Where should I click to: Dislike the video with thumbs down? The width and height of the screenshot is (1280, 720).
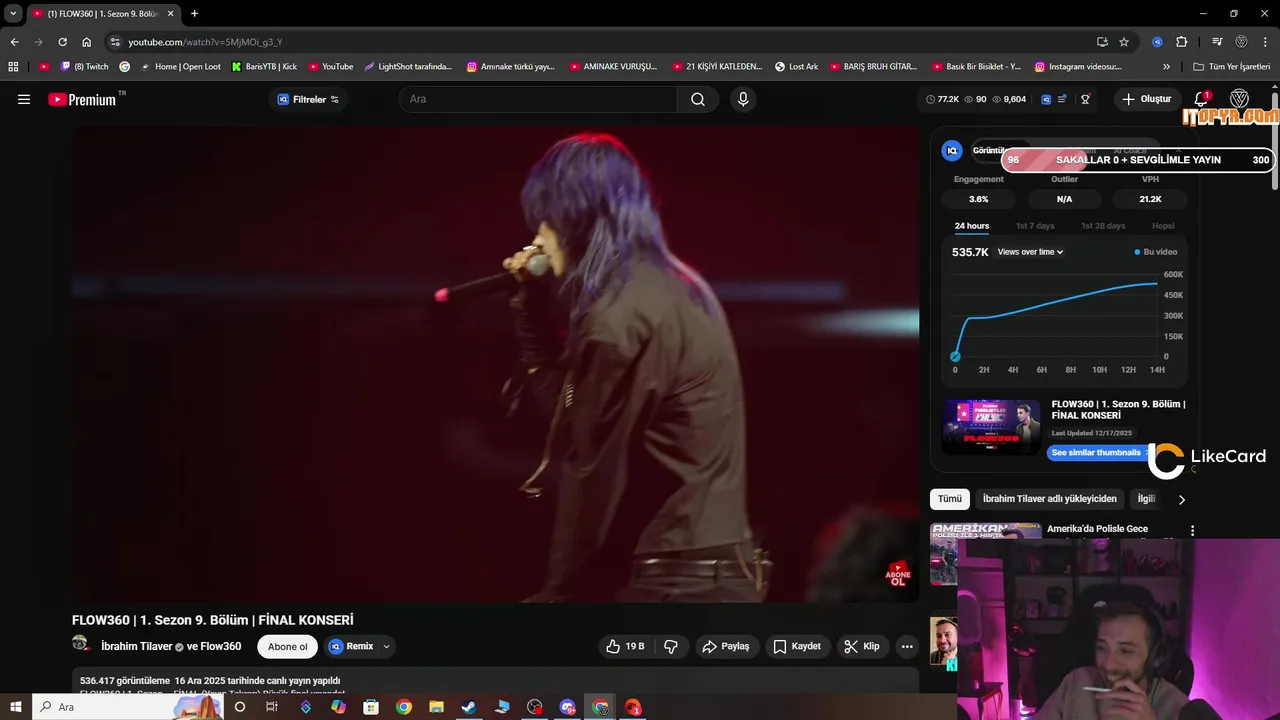click(x=671, y=647)
